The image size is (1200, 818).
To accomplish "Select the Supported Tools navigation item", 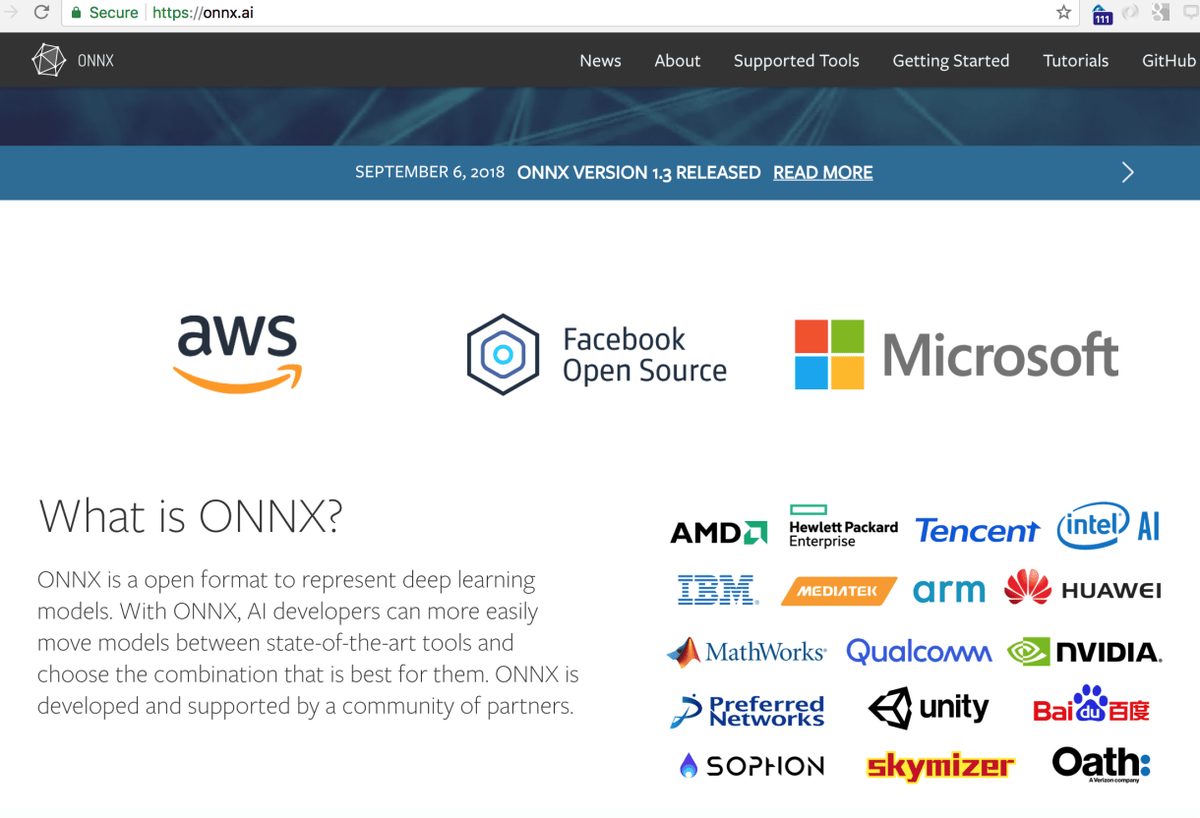I will [796, 60].
